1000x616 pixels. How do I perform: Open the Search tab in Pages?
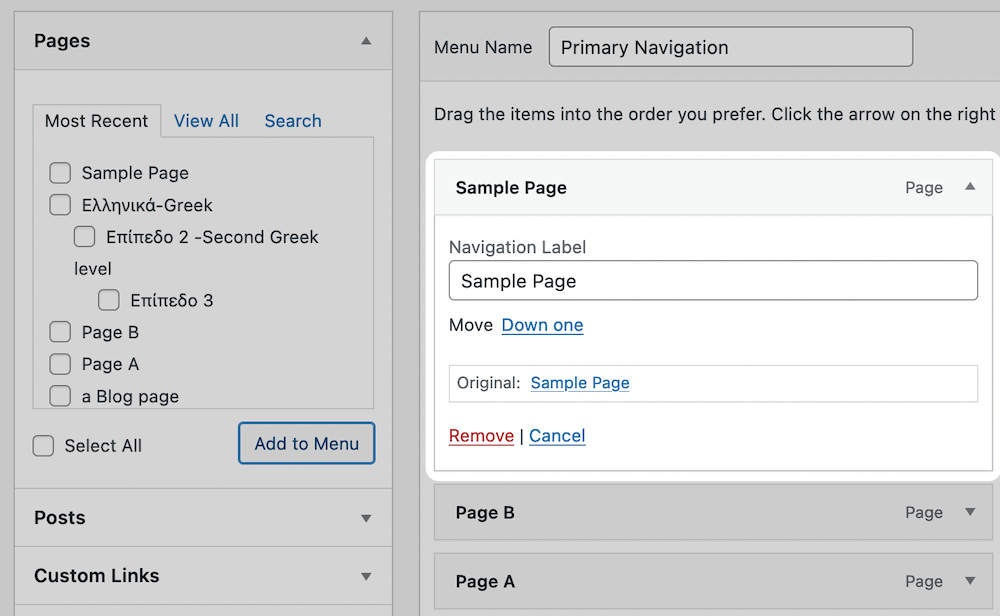pos(293,121)
